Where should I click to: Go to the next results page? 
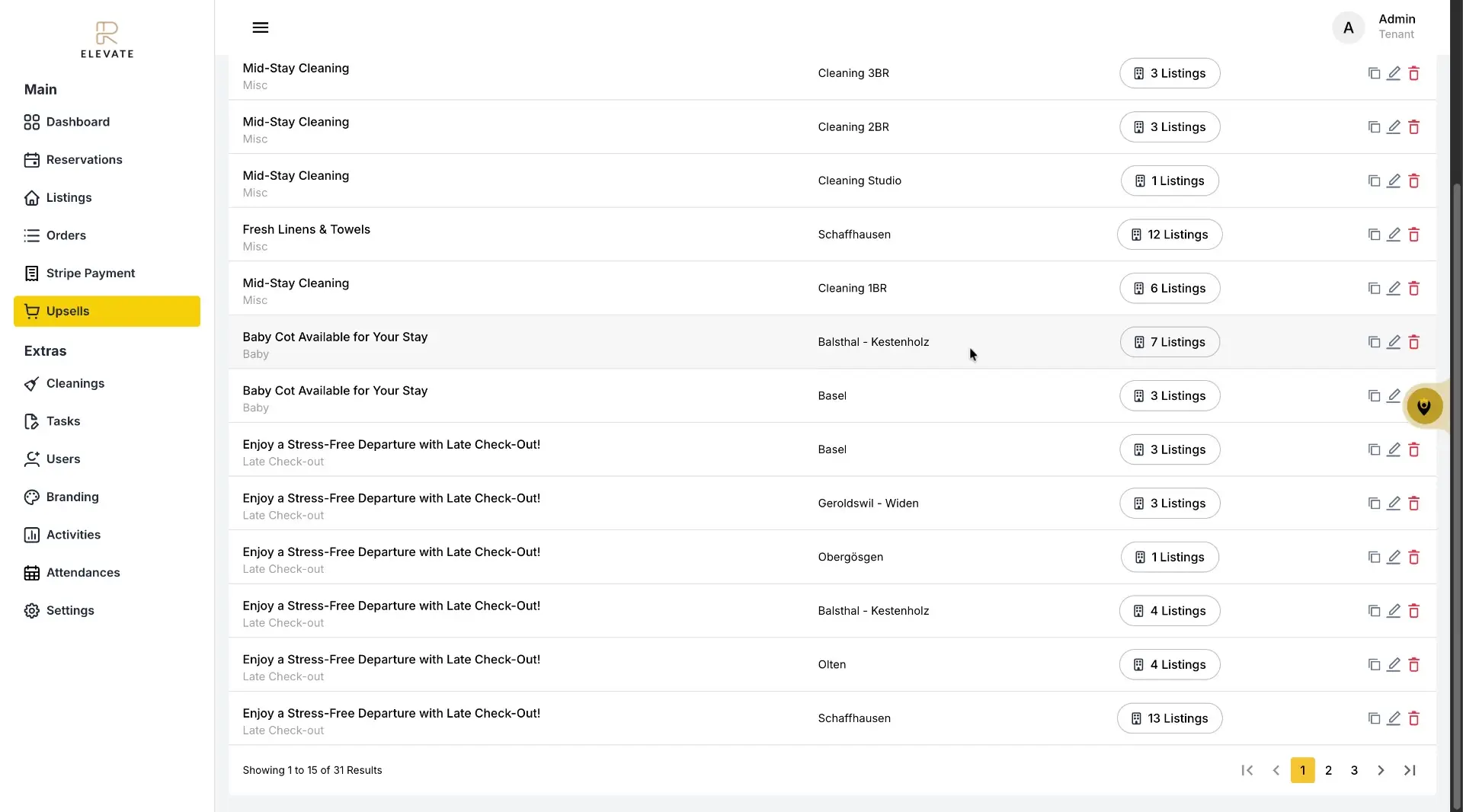click(1381, 770)
